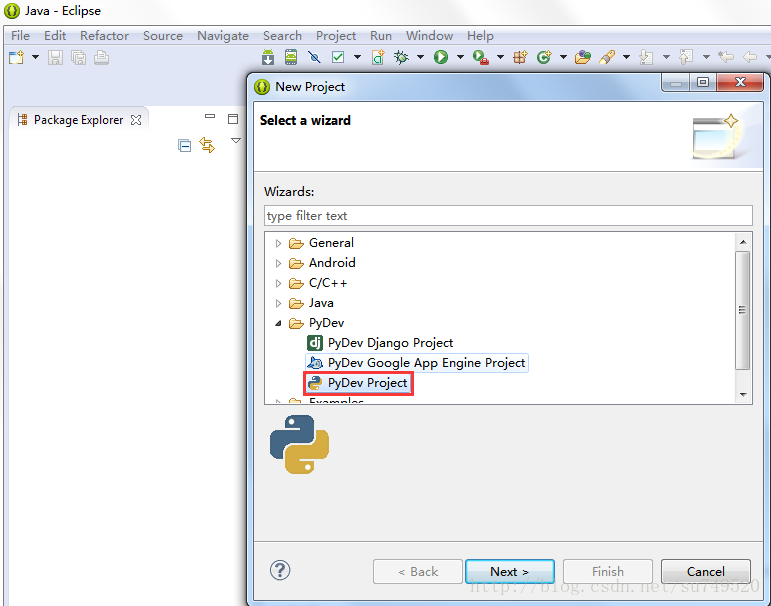Maximize the Package Explorer panel
Image resolution: width=771 pixels, height=606 pixels.
click(x=233, y=119)
